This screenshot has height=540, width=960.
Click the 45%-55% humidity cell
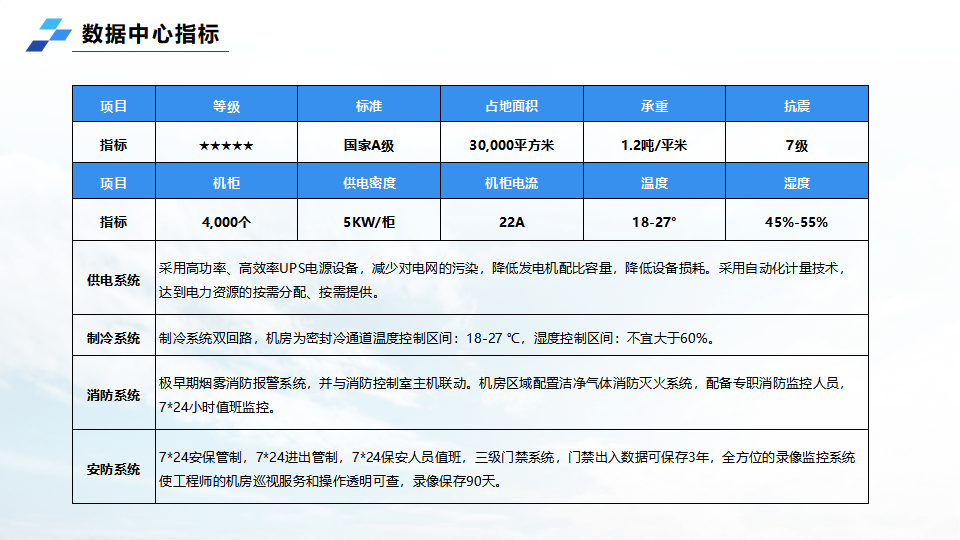click(x=796, y=221)
